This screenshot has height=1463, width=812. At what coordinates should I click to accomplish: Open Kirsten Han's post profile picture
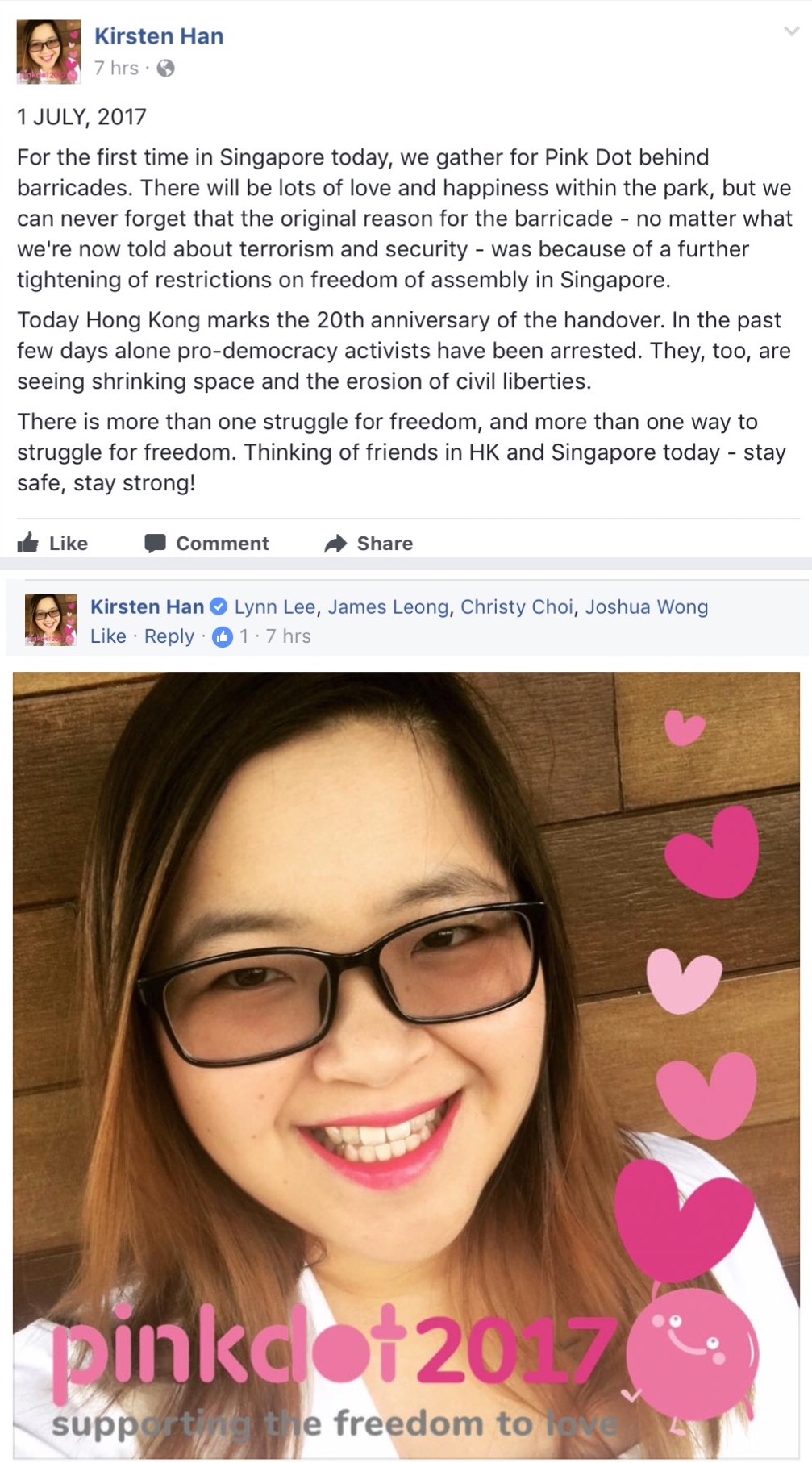49,52
